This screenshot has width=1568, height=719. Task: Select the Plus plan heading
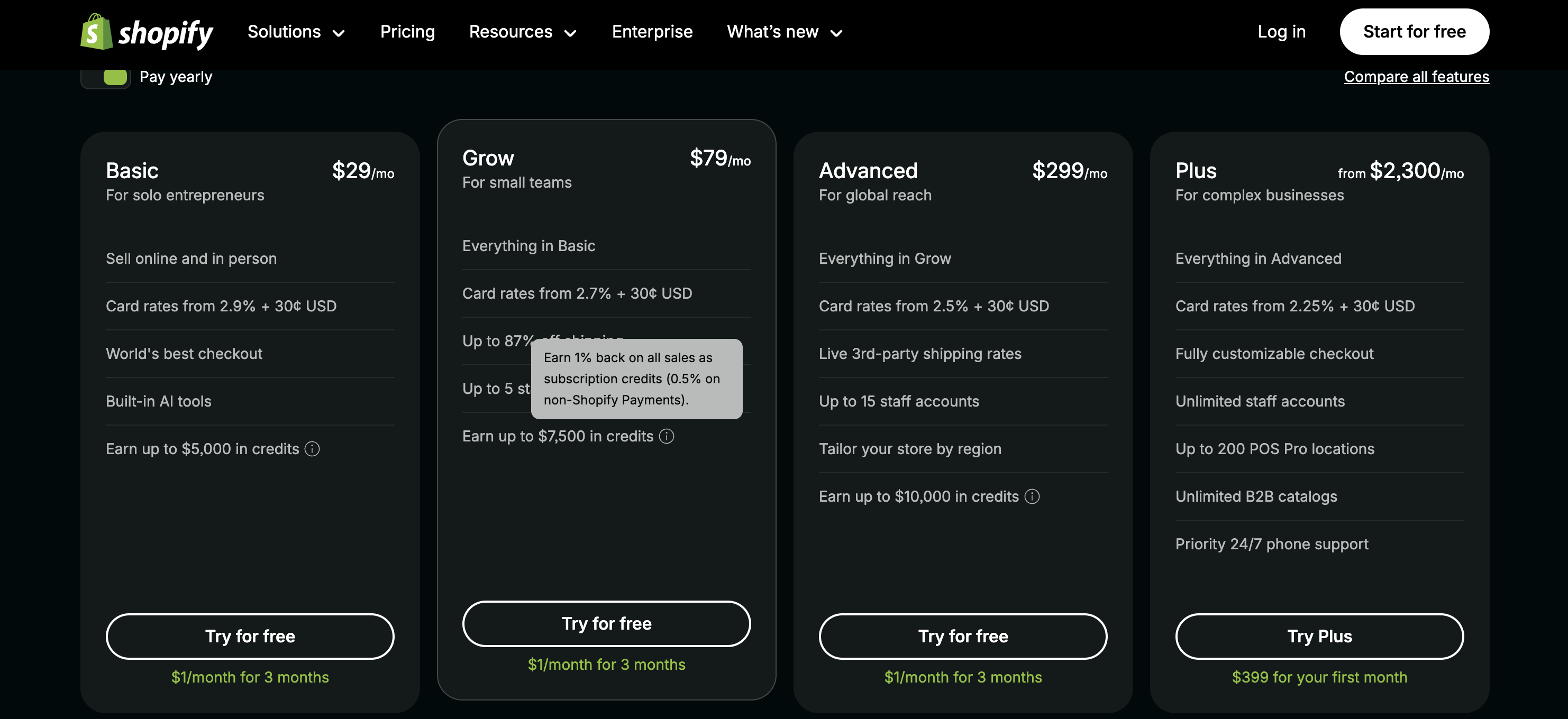[1196, 171]
